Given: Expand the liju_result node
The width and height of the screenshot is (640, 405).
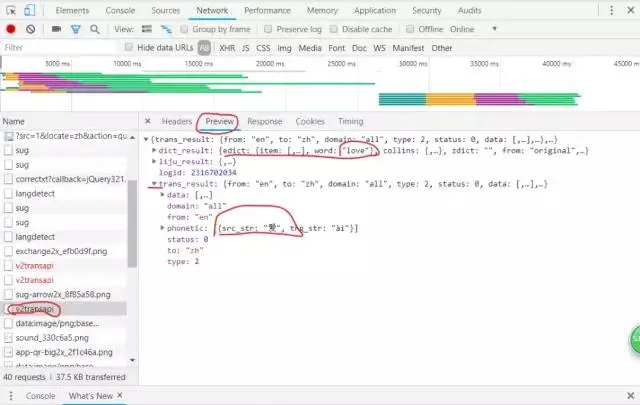Looking at the screenshot, I should click(154, 162).
